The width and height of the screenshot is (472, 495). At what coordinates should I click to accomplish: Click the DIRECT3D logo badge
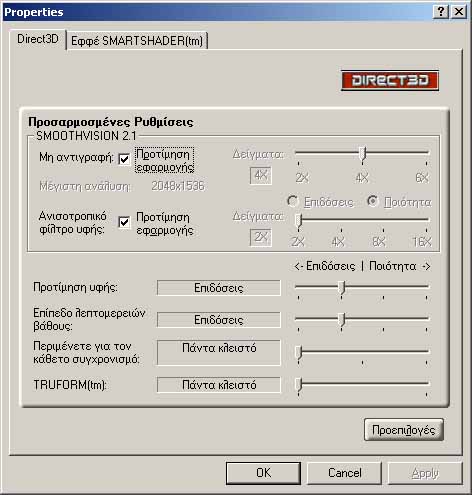pyautogui.click(x=390, y=80)
